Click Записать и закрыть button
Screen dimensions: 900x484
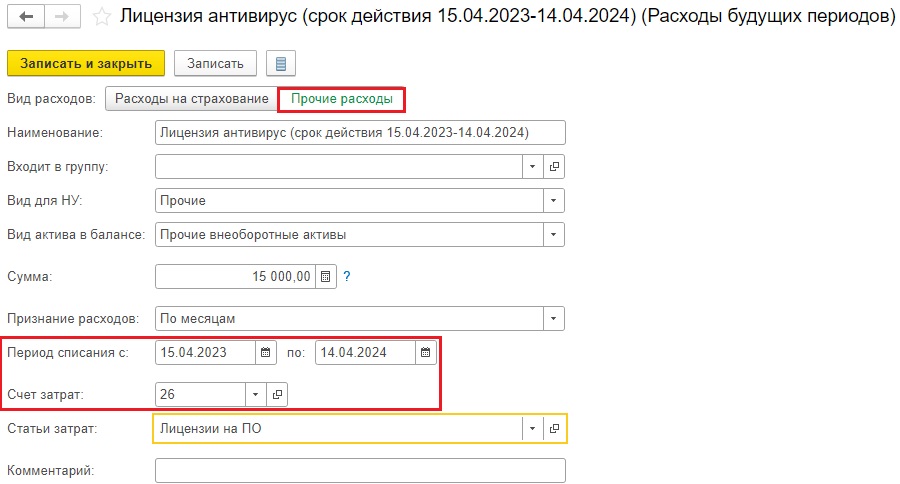pyautogui.click(x=86, y=63)
